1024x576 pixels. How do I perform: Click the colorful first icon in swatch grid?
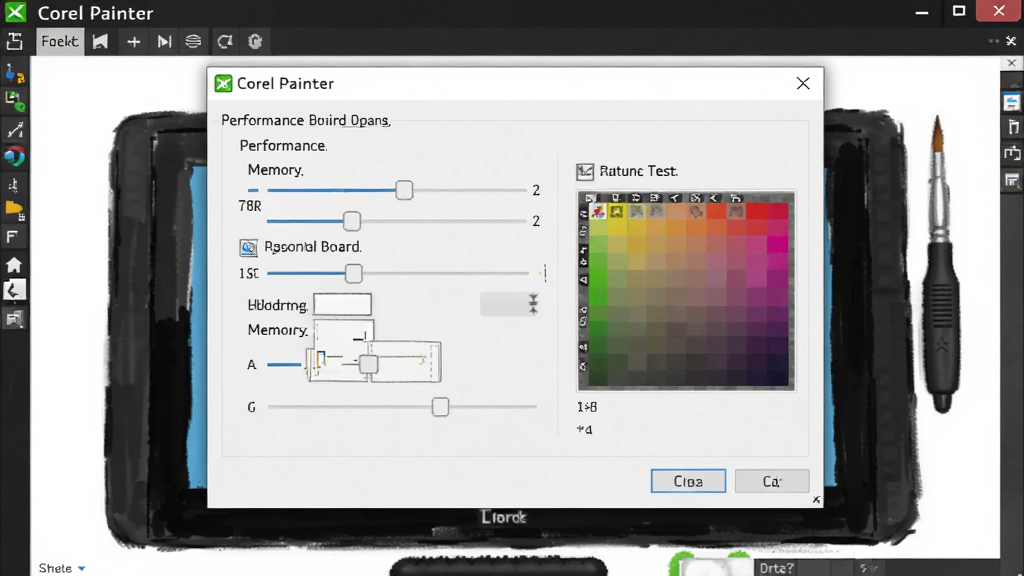pos(598,212)
